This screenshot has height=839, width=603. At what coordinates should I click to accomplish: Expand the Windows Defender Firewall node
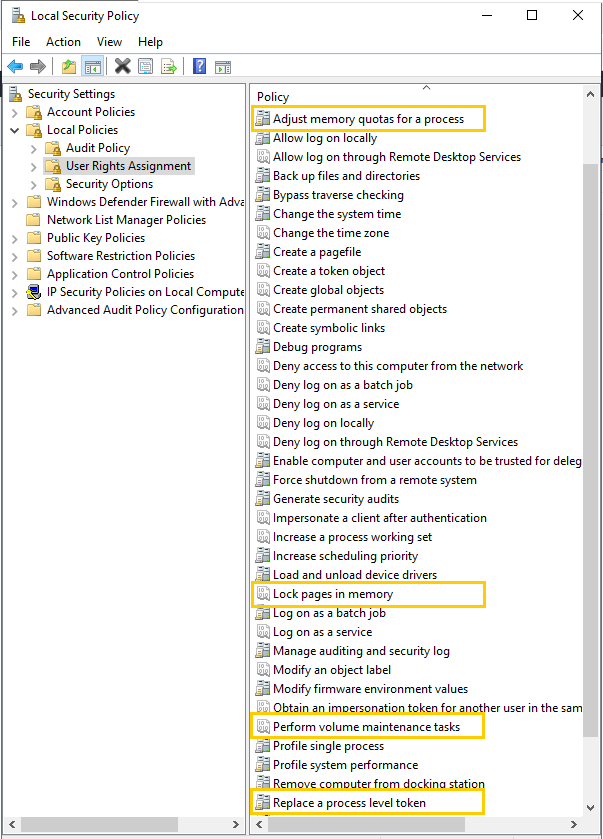15,202
